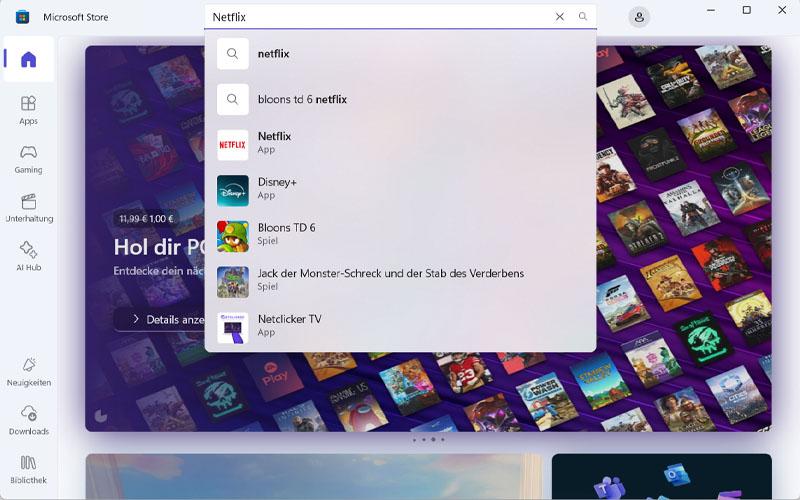Click the EA Play tile in banner

pyautogui.click(x=274, y=379)
